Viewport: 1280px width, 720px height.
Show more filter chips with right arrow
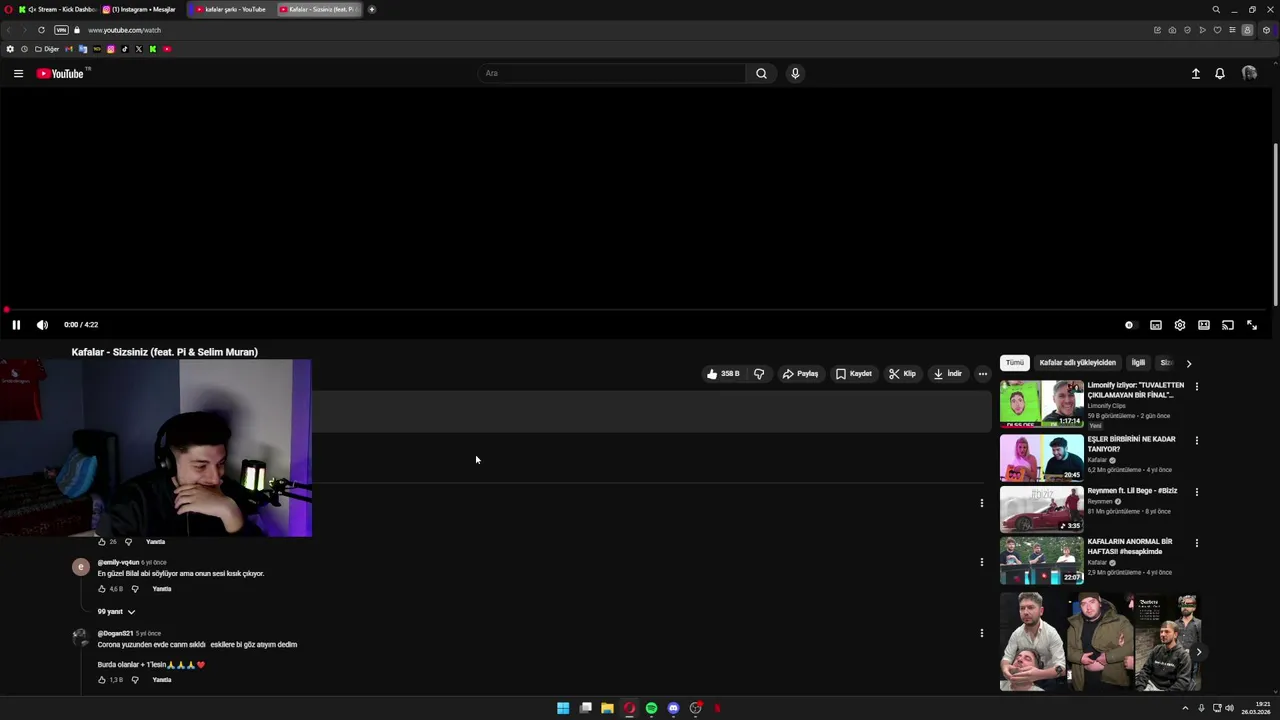point(1188,363)
